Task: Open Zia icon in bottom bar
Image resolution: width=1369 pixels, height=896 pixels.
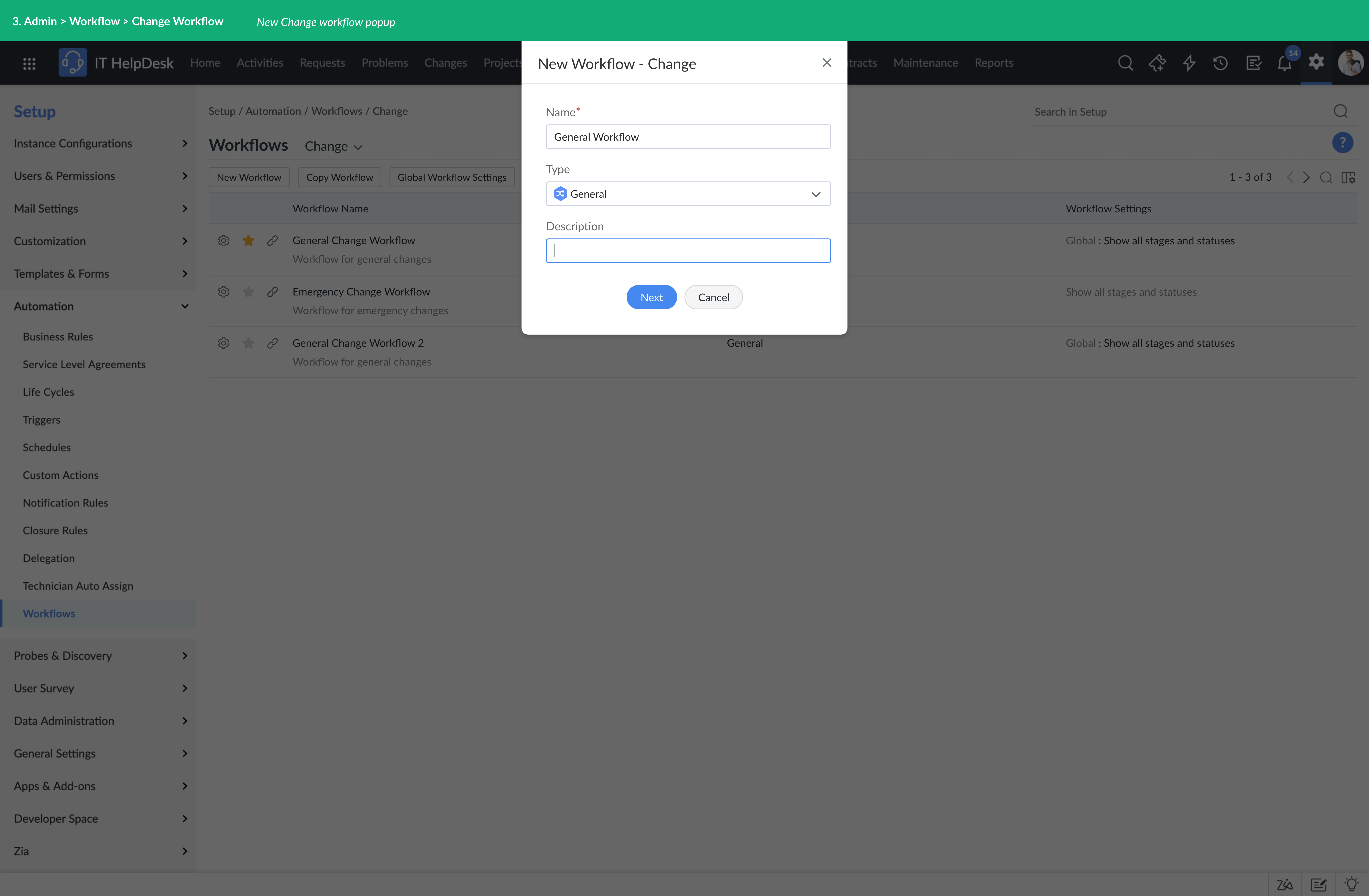Action: (x=1285, y=885)
